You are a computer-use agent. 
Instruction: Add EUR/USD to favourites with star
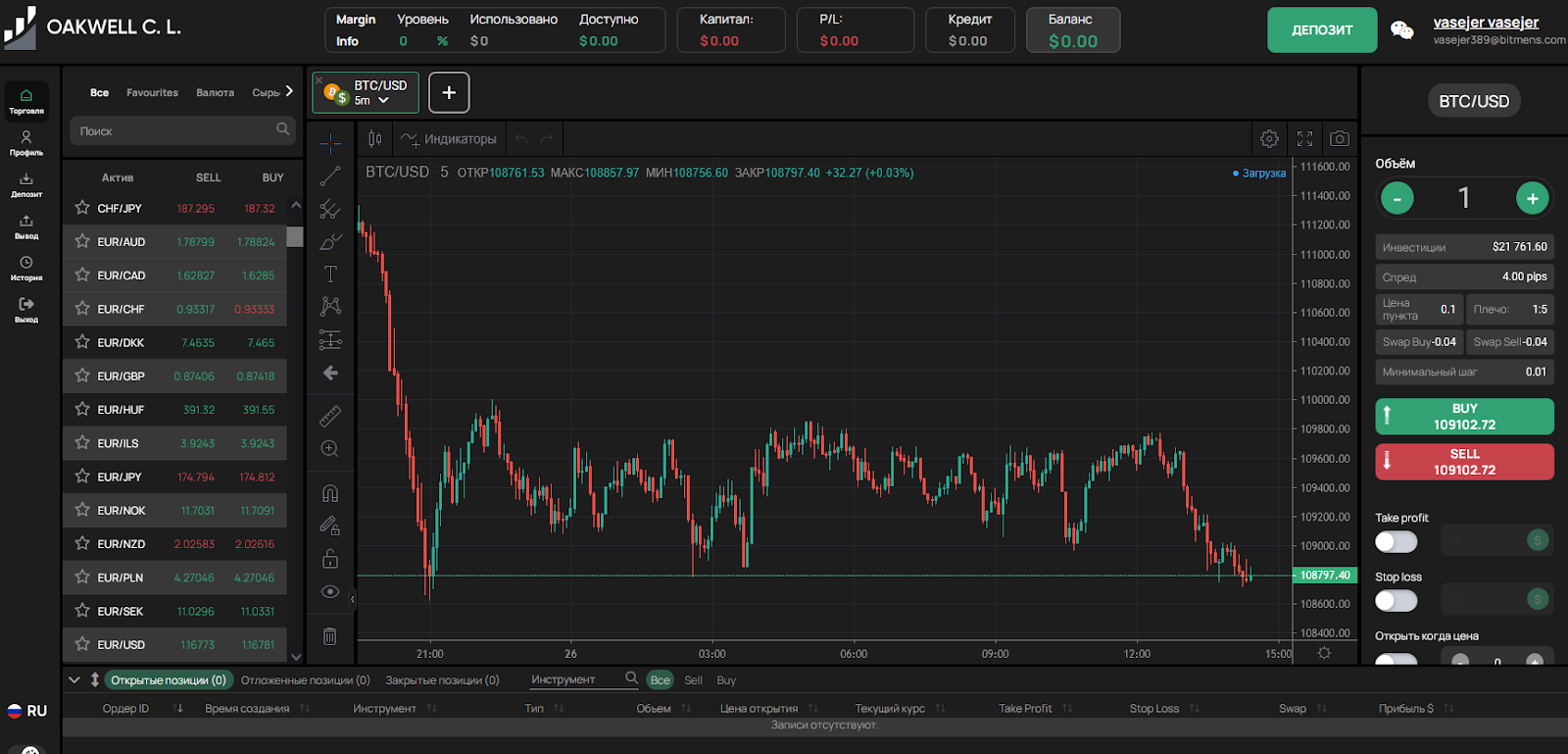(82, 644)
